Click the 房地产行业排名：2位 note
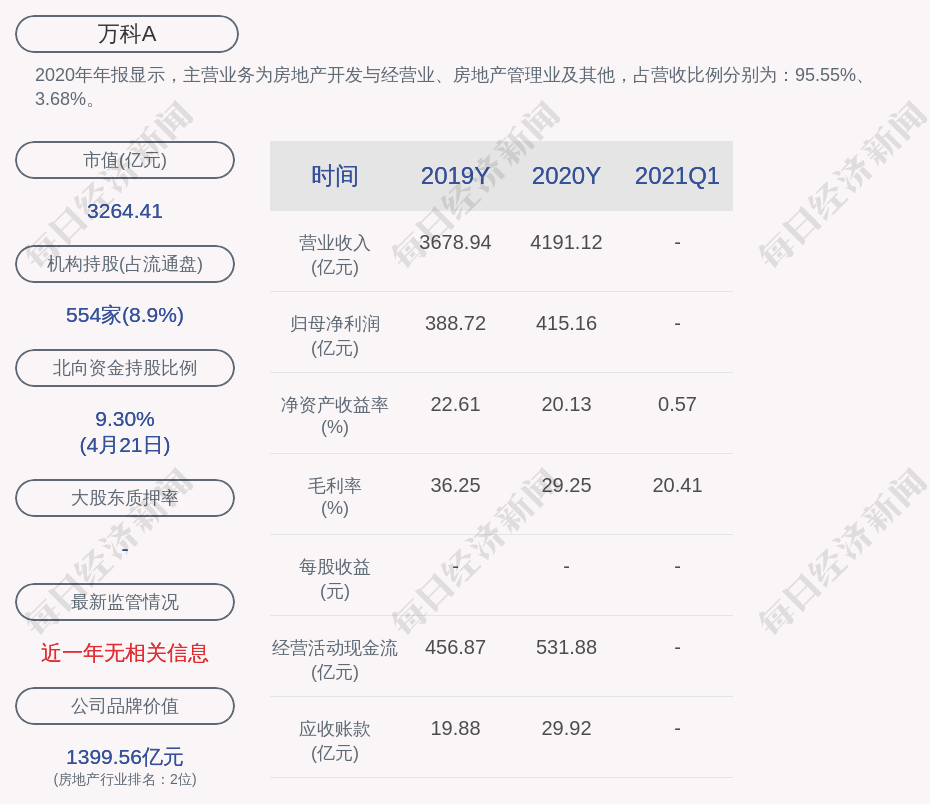930x804 pixels. pyautogui.click(x=125, y=779)
